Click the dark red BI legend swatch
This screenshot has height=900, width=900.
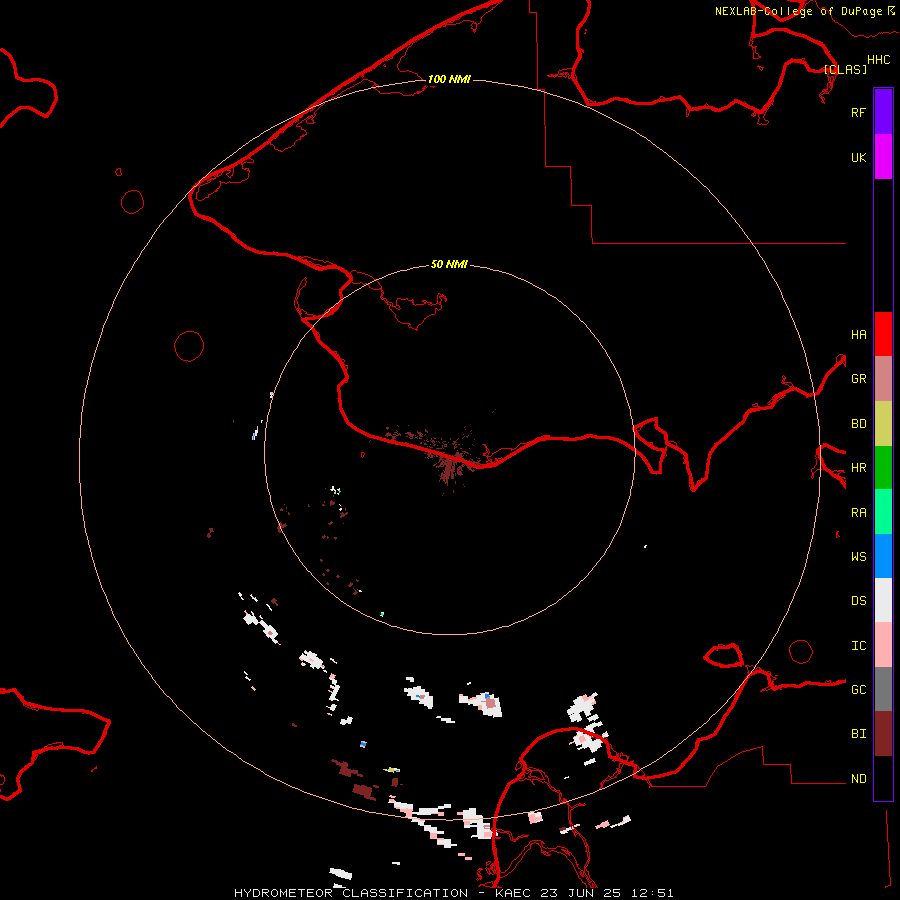[x=883, y=734]
